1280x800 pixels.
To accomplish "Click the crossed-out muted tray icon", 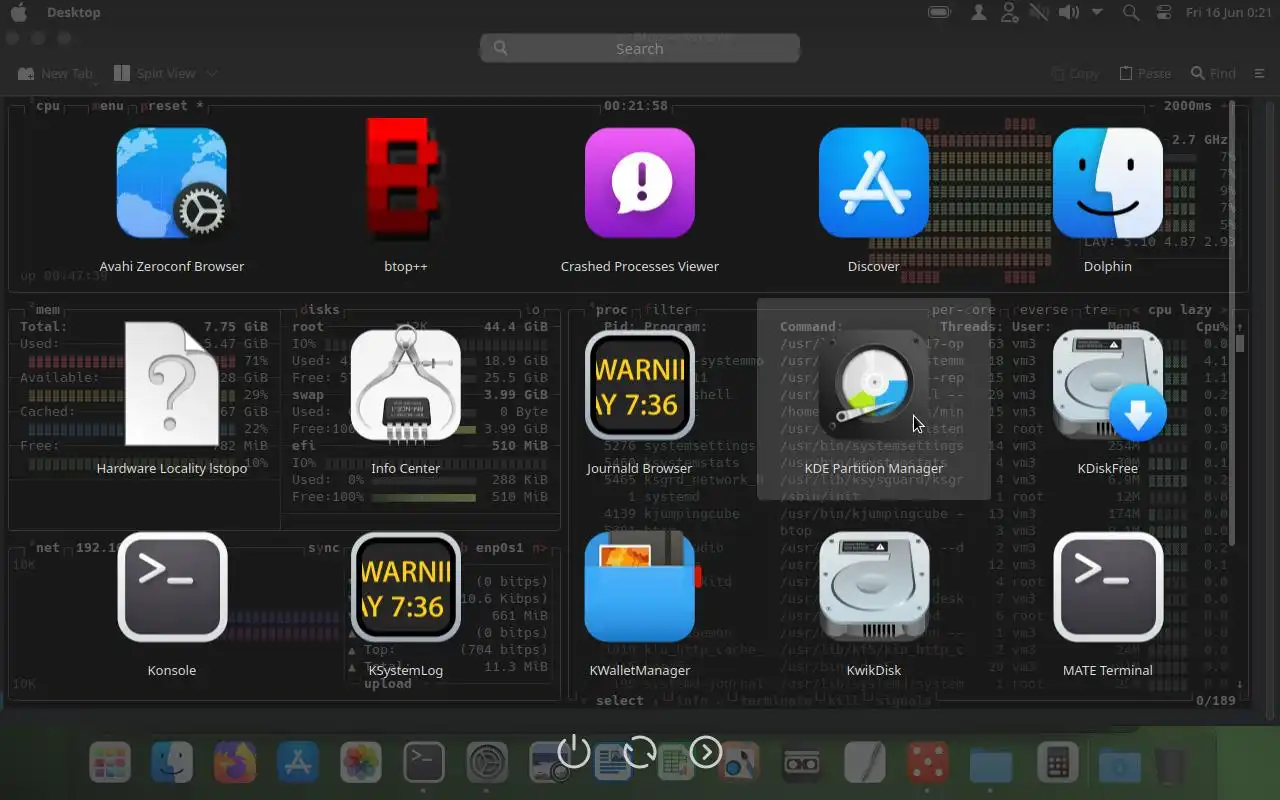I will [1039, 12].
